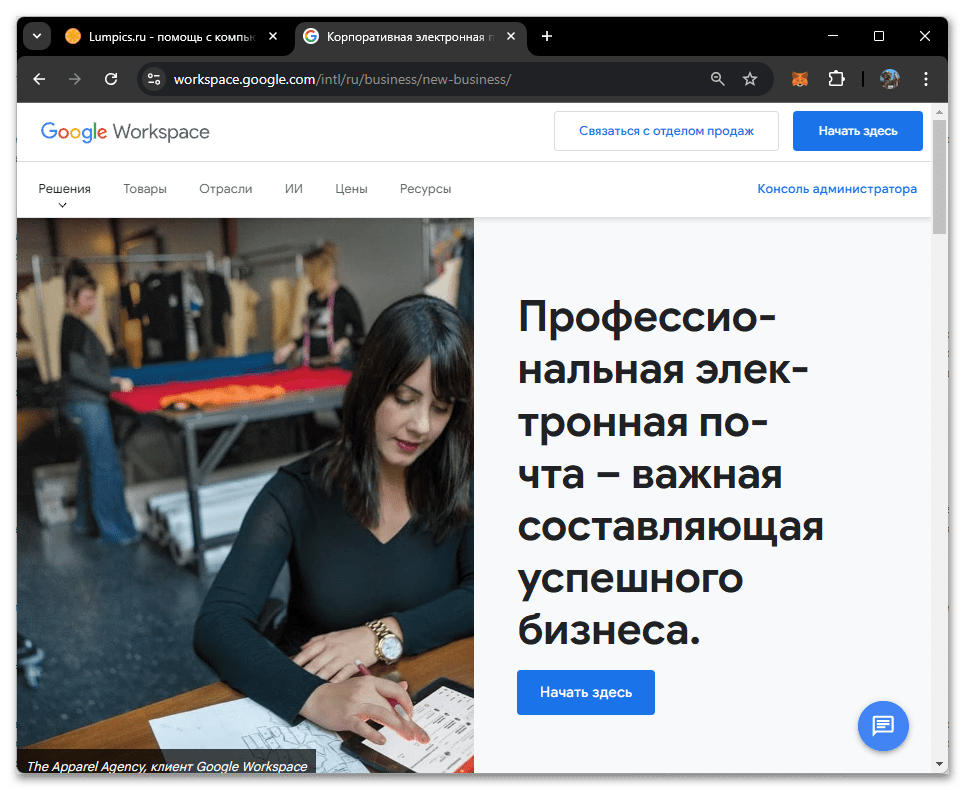Open the chat support bubble icon
Screen dimensions: 965x790
883,726
